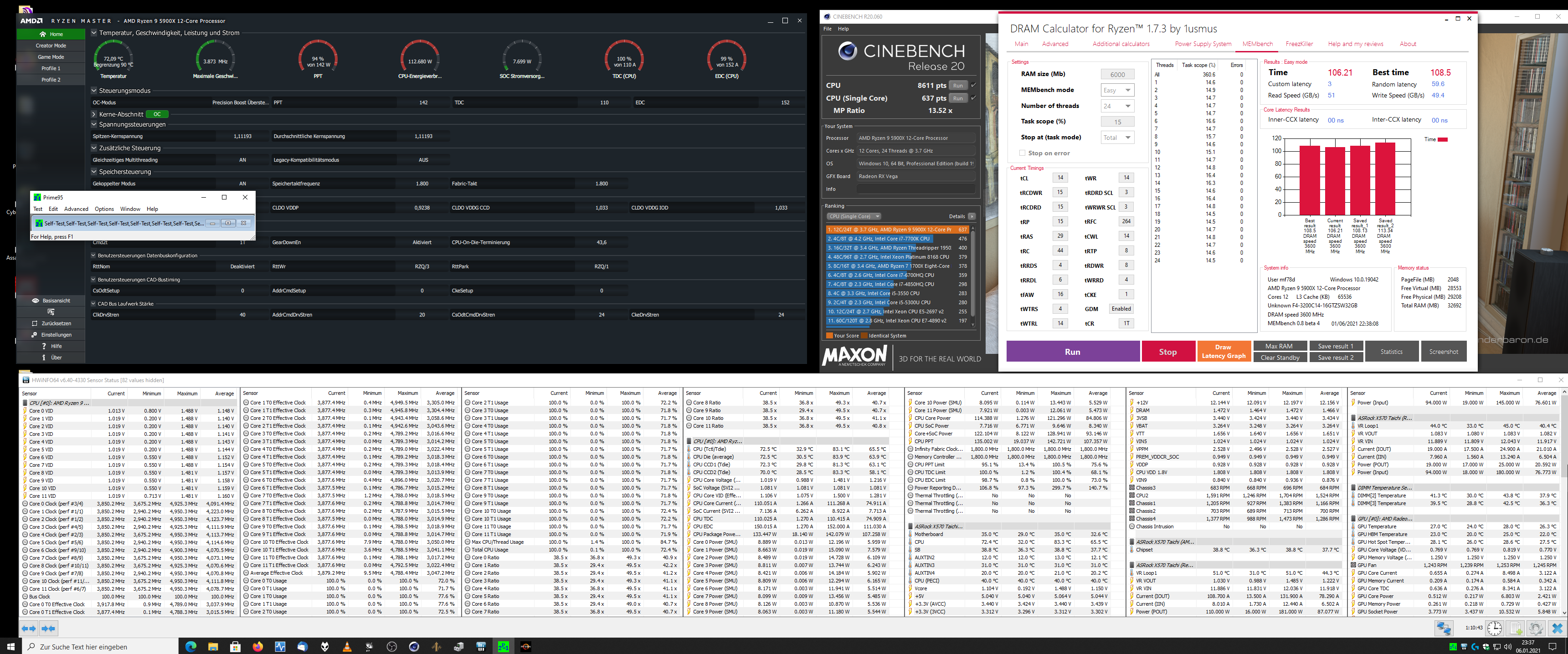1568x654 pixels.
Task: Open Number of threads dropdown
Action: pyautogui.click(x=1118, y=106)
